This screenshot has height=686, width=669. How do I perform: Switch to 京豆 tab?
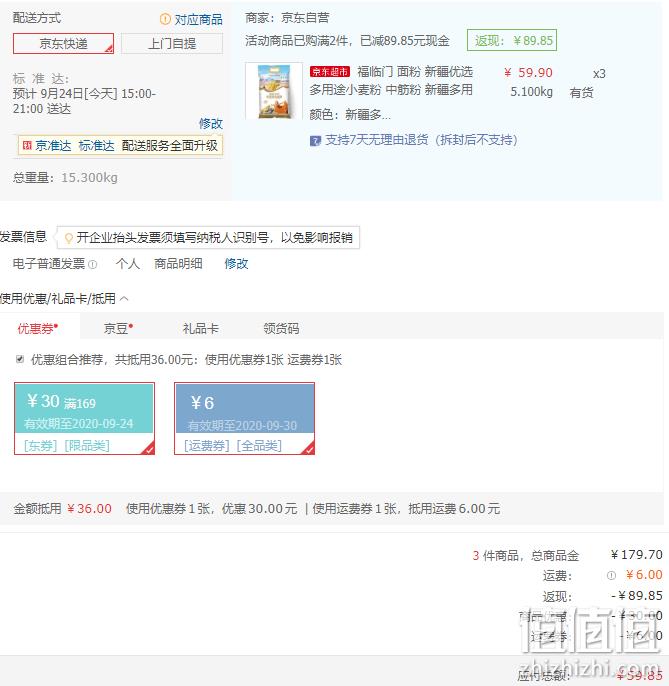click(x=118, y=328)
